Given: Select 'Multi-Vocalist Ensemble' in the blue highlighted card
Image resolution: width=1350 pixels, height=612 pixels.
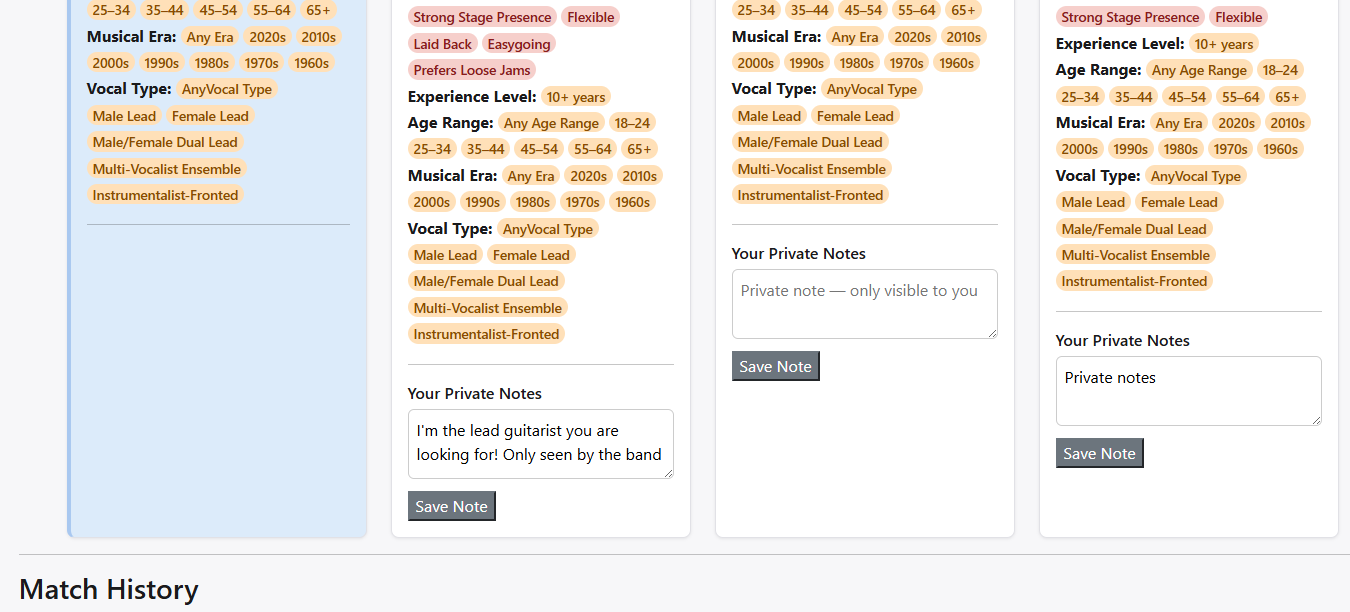Looking at the screenshot, I should (x=166, y=169).
